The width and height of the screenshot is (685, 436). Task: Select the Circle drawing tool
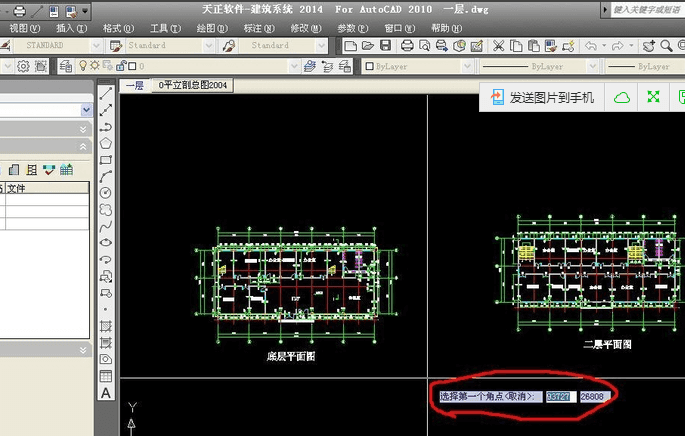coord(106,193)
